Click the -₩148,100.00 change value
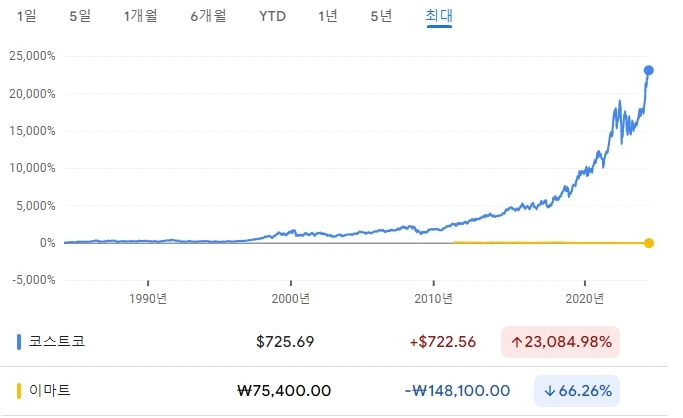This screenshot has height=418, width=683. tap(457, 391)
